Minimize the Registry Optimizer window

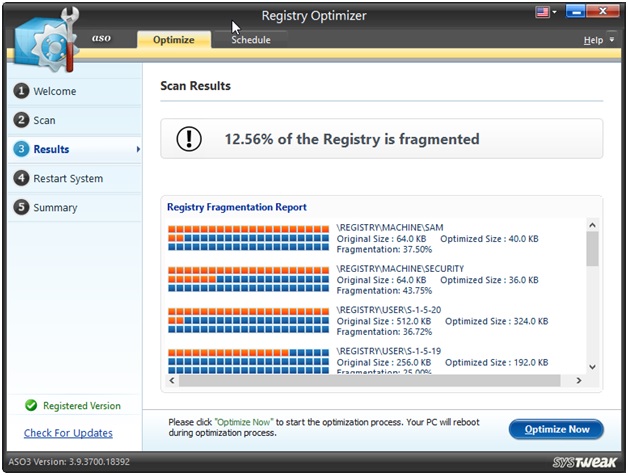click(576, 11)
